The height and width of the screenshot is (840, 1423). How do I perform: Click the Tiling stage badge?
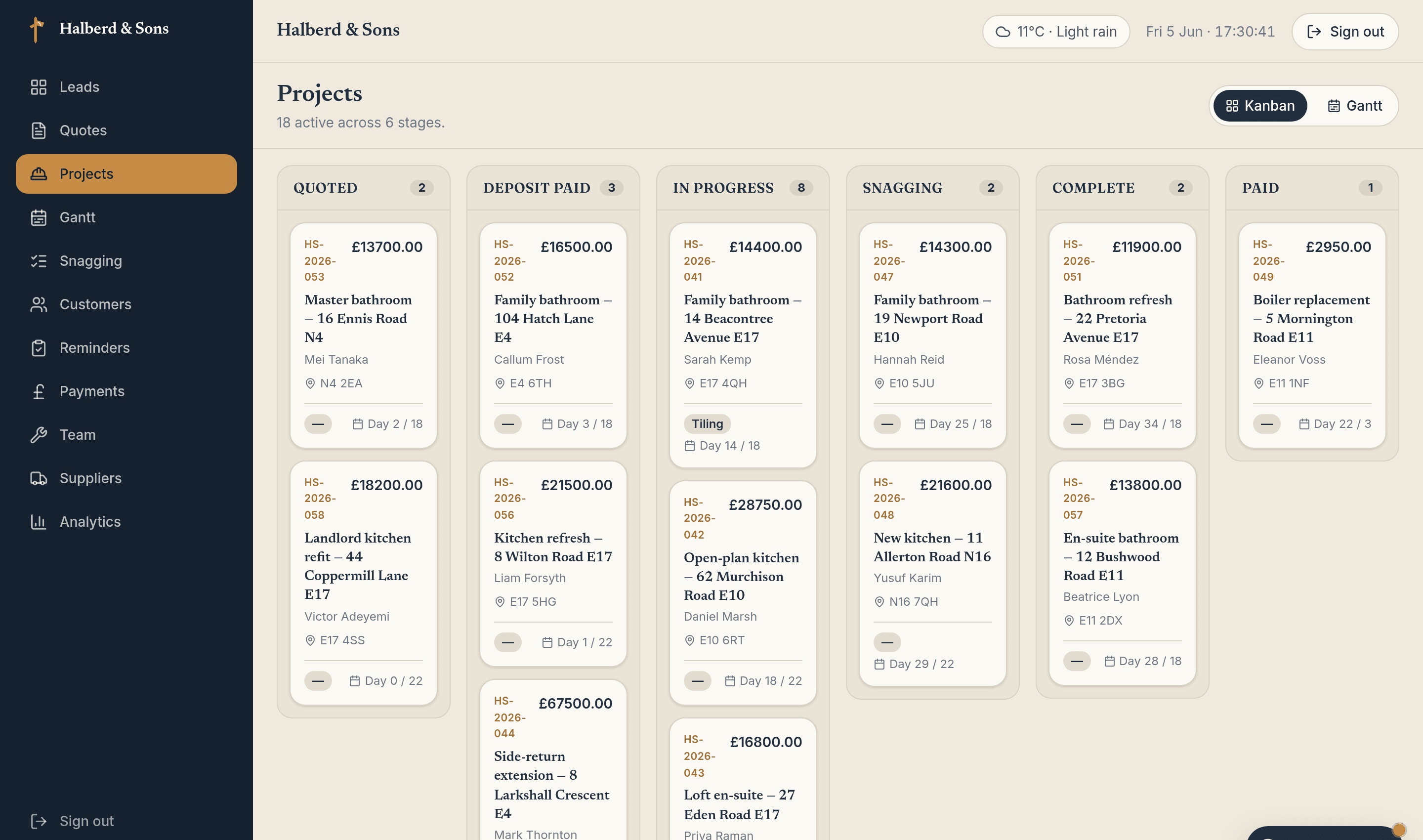(x=707, y=424)
